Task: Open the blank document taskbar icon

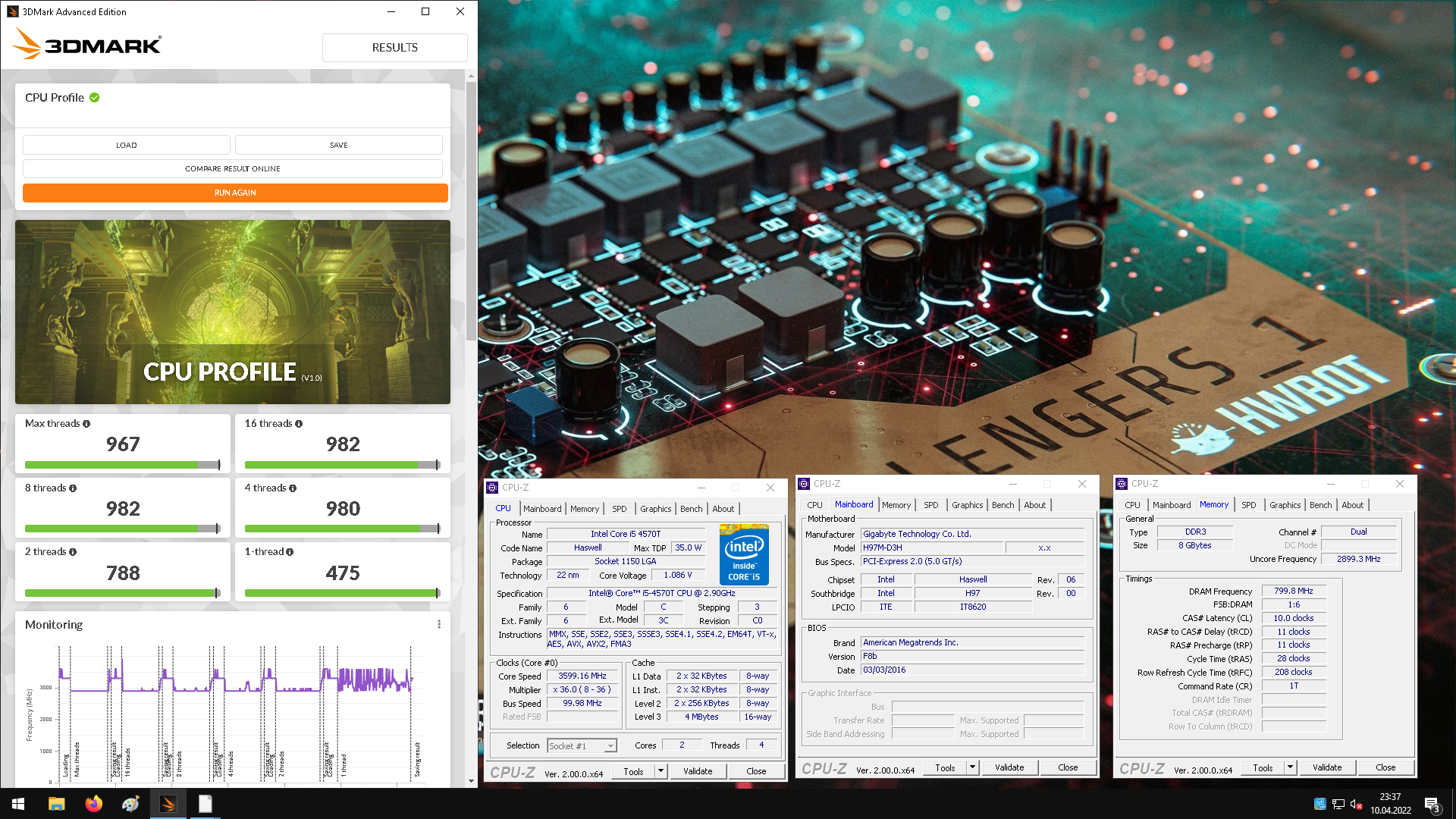Action: click(x=205, y=804)
